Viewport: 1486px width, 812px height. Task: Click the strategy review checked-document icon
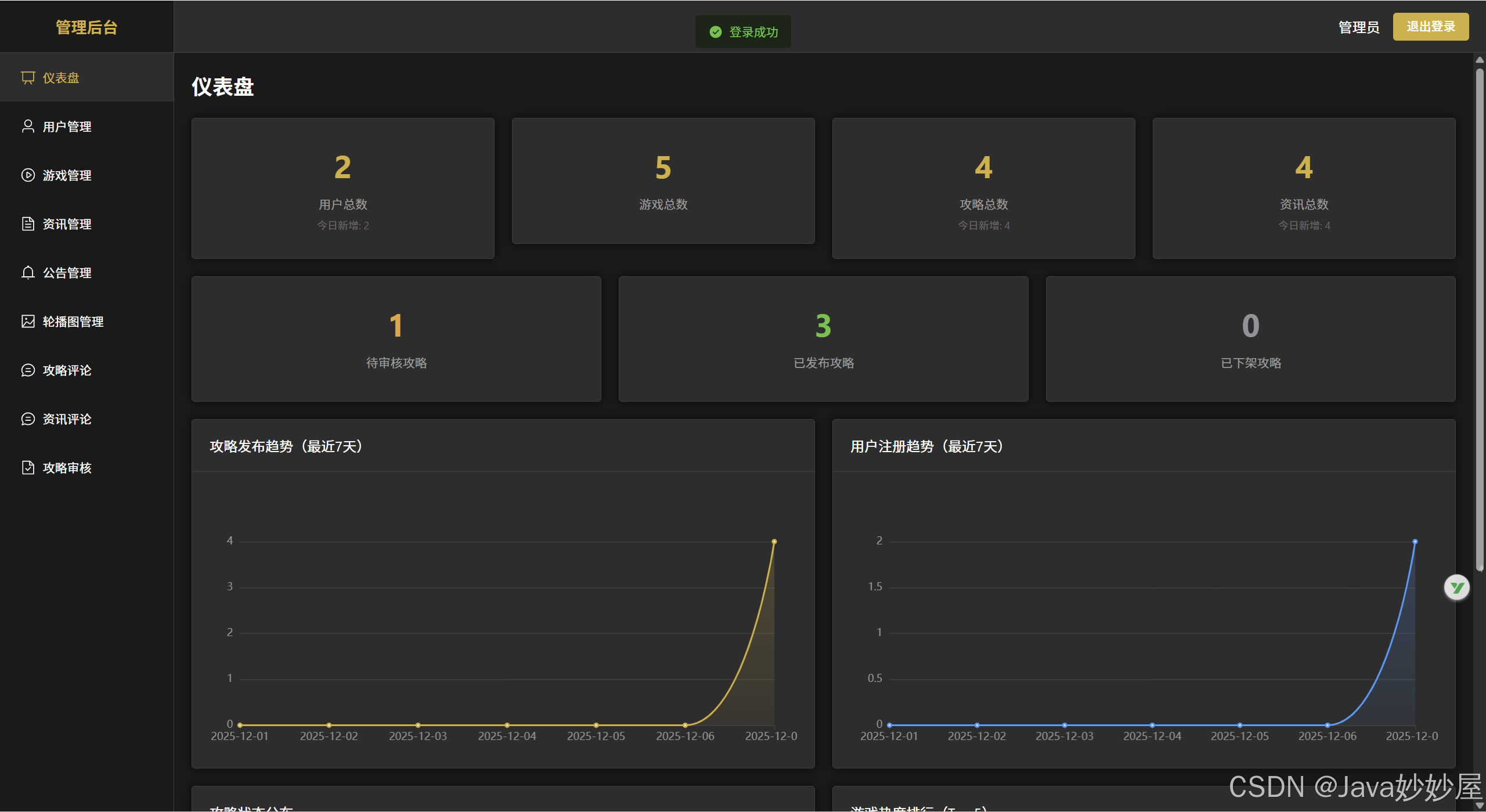(x=28, y=468)
